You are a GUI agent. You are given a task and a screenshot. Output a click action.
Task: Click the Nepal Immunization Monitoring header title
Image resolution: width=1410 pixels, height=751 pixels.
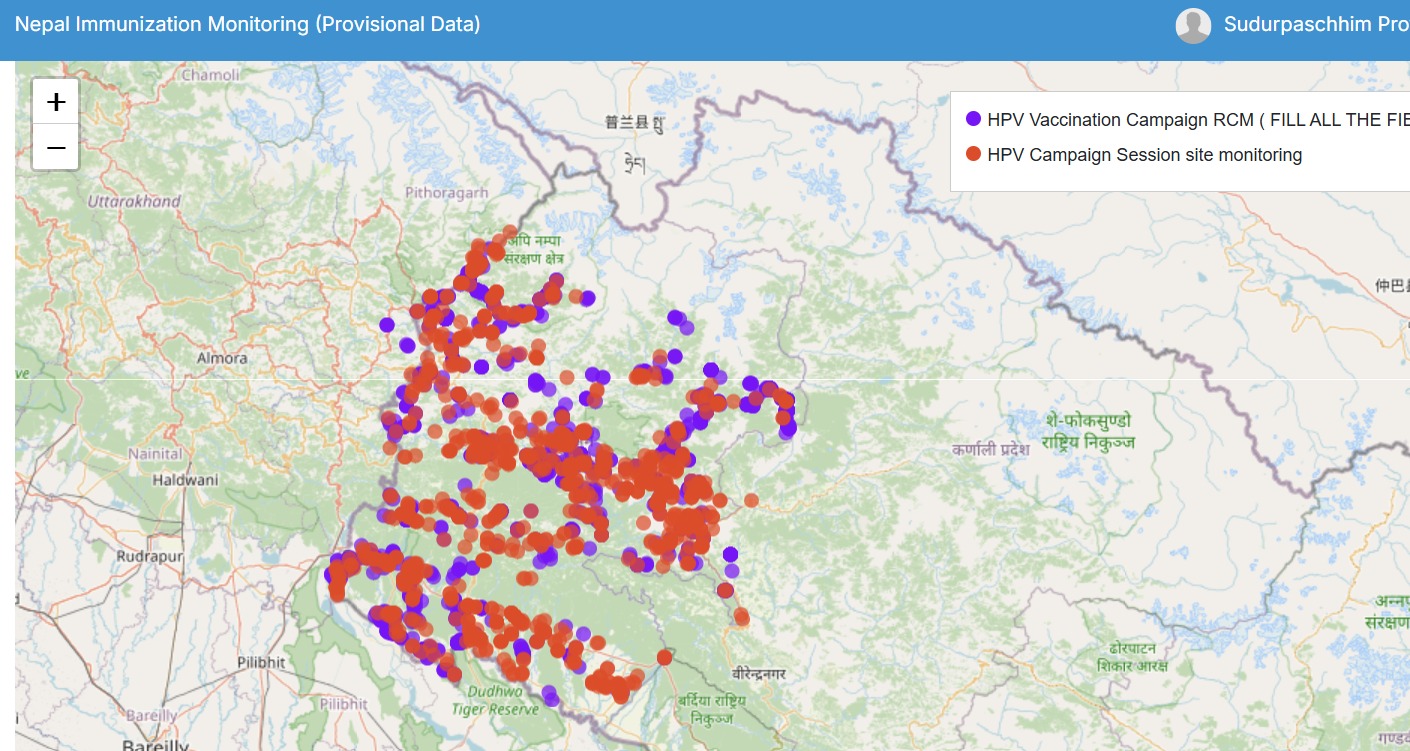(248, 24)
